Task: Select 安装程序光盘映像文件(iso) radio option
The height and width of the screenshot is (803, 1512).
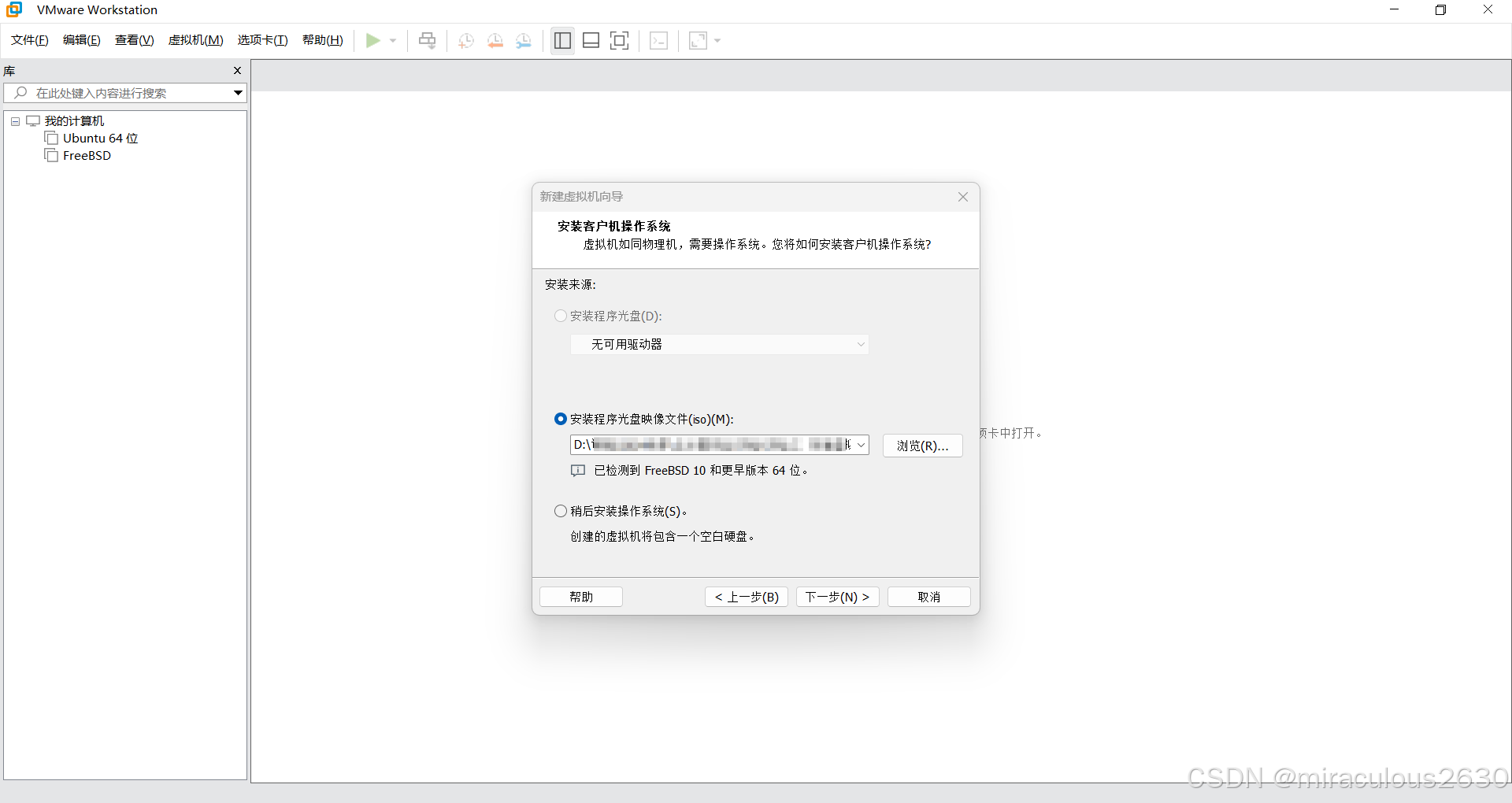Action: [x=561, y=419]
